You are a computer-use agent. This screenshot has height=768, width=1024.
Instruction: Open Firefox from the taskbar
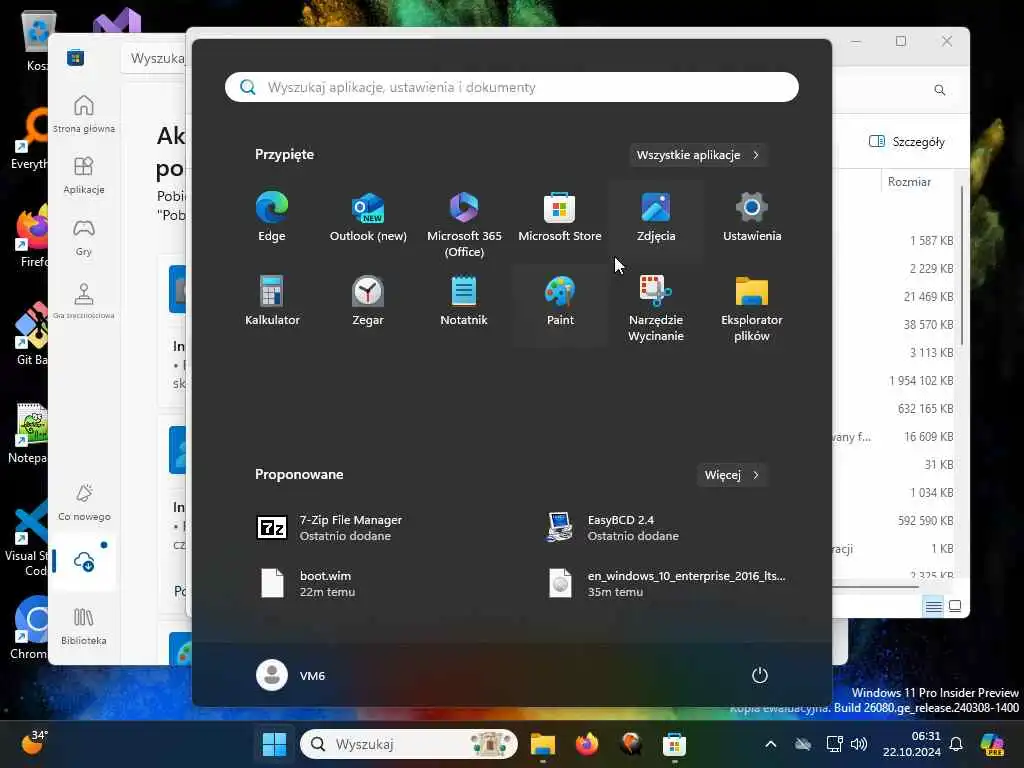[x=586, y=744]
